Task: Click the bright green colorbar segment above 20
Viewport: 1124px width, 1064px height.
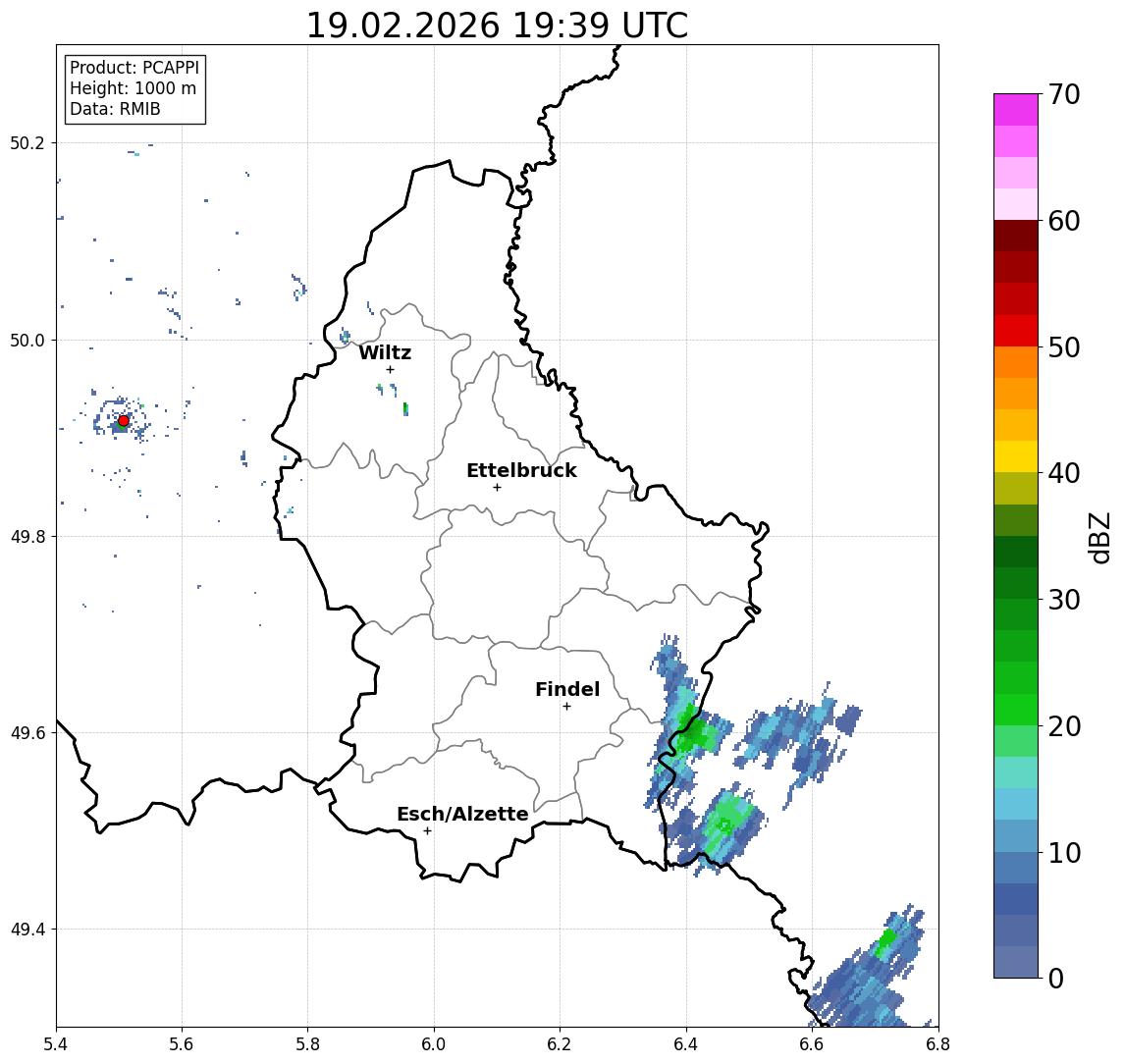Action: (x=1016, y=709)
